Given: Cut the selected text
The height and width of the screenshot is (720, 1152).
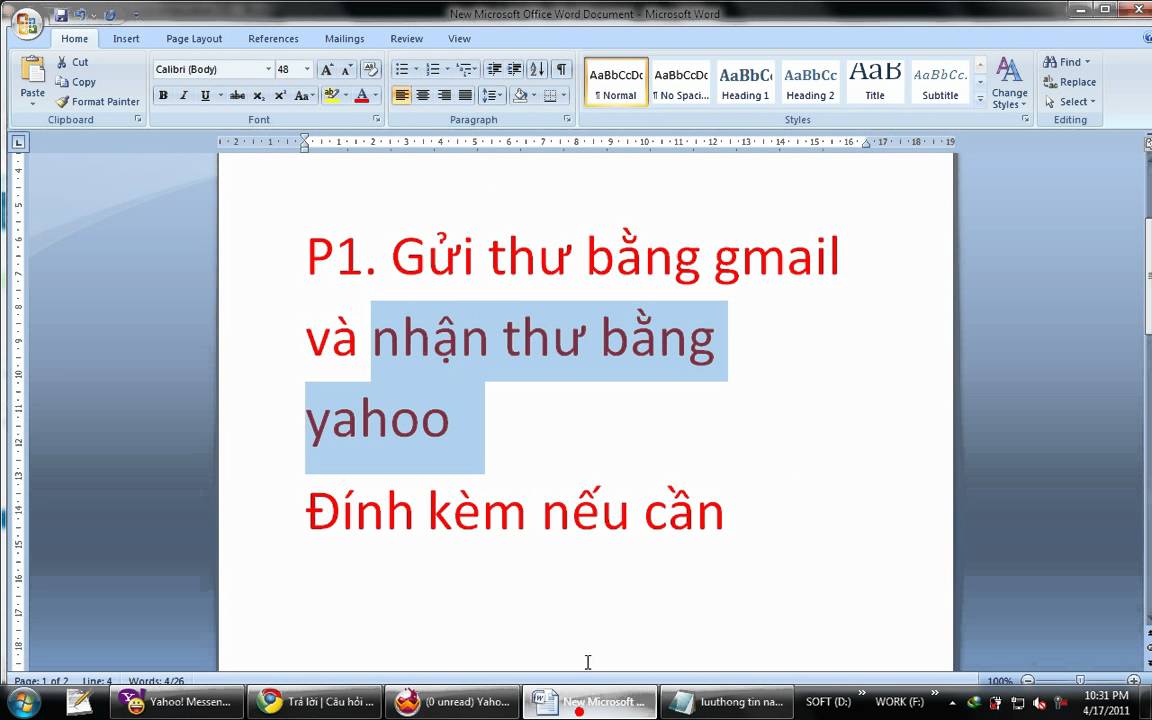Looking at the screenshot, I should point(72,62).
